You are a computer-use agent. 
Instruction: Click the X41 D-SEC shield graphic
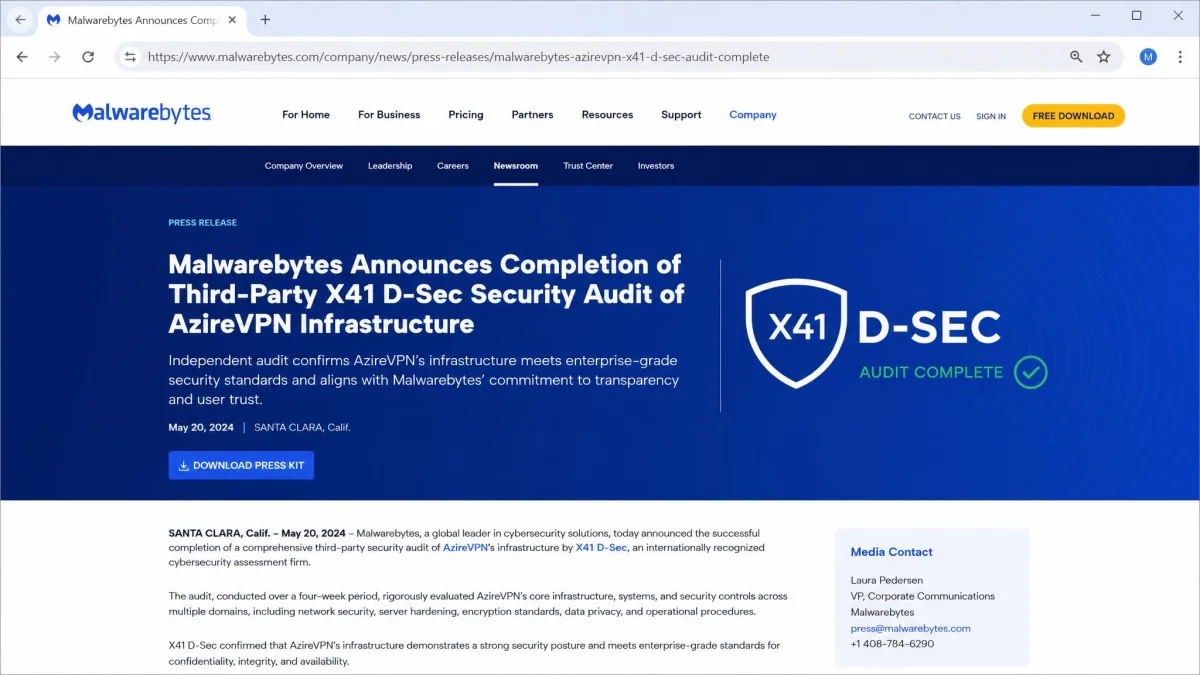[797, 333]
